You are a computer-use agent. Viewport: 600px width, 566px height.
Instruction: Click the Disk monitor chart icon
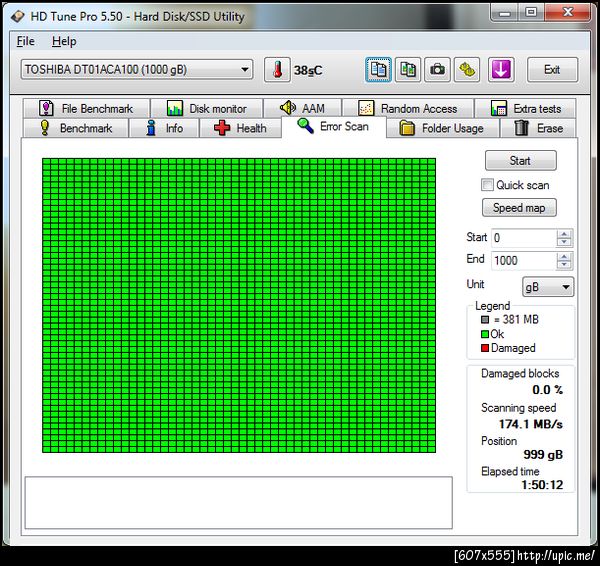(175, 108)
